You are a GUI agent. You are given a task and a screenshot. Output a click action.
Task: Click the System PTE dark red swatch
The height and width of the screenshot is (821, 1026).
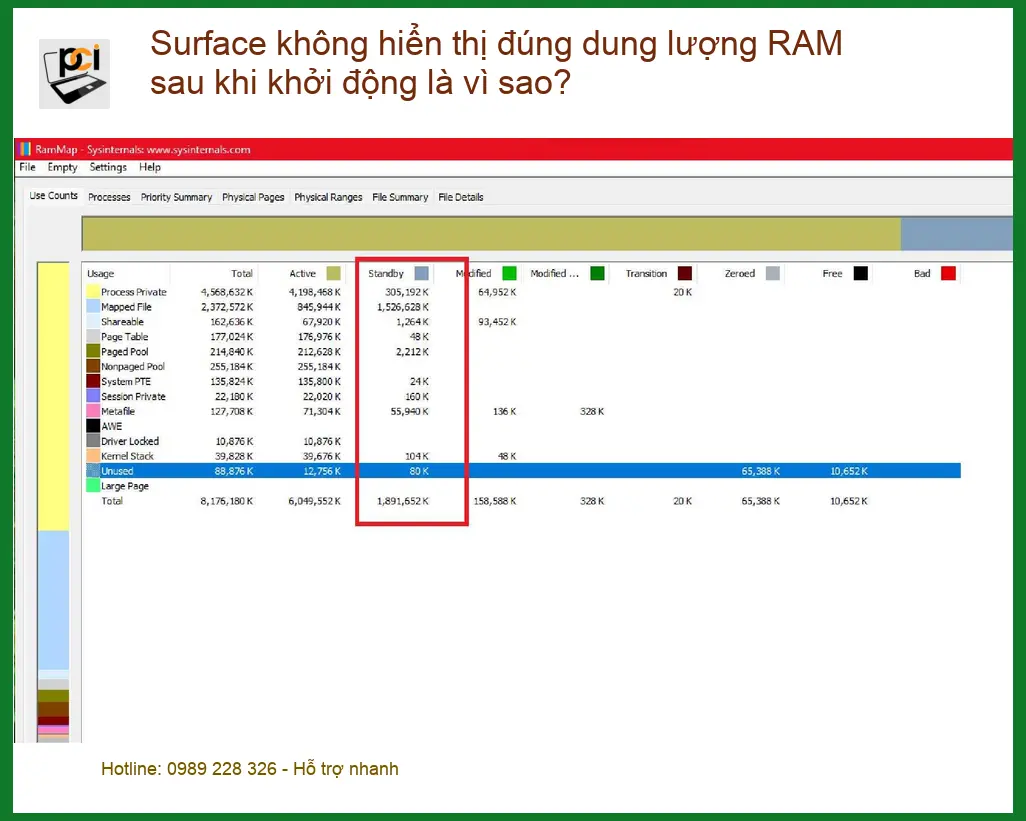pyautogui.click(x=93, y=381)
